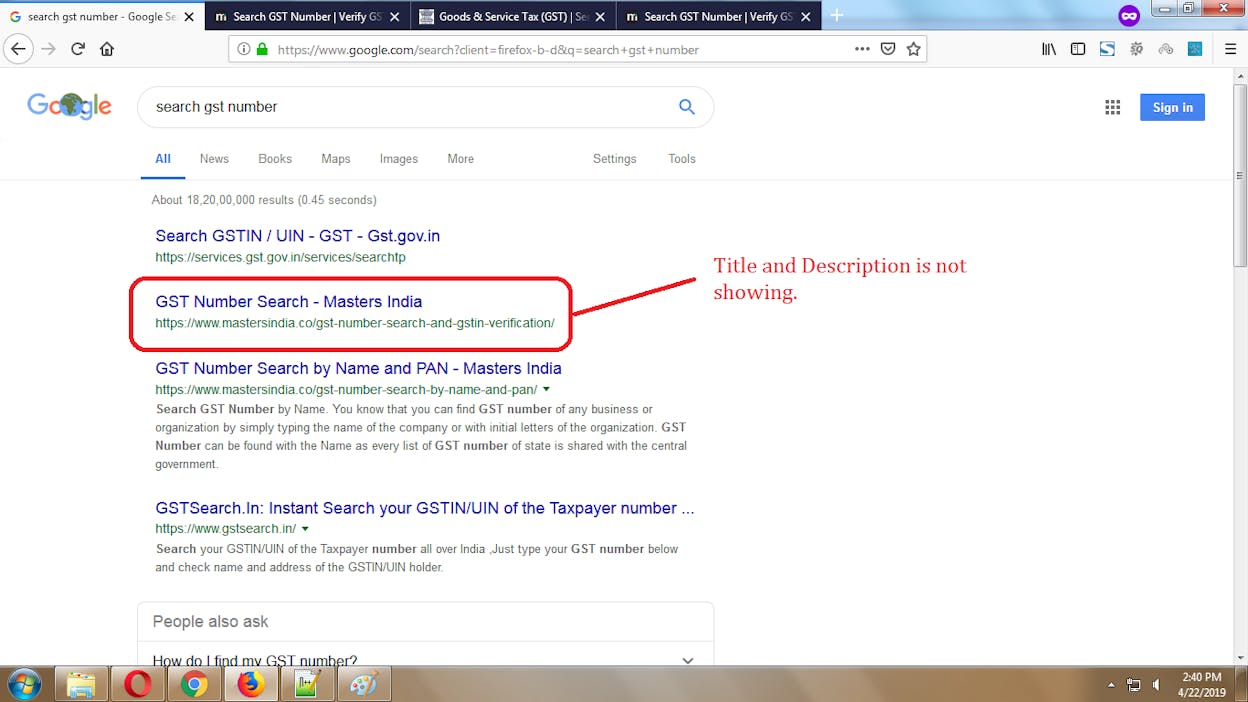
Task: Reload the current page
Action: (78, 49)
